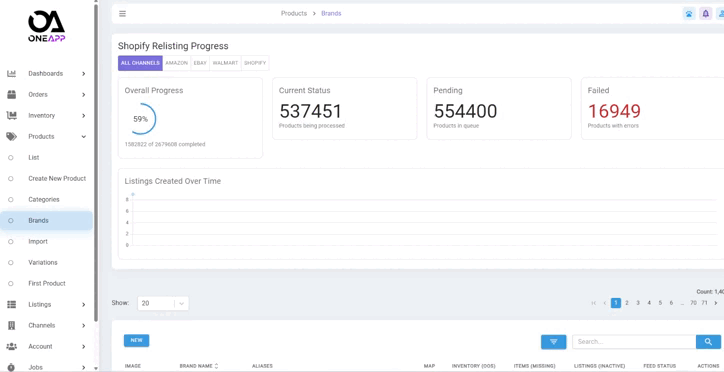724x372 pixels.
Task: Click the sidebar vertical scrollbar
Action: [x=96, y=162]
